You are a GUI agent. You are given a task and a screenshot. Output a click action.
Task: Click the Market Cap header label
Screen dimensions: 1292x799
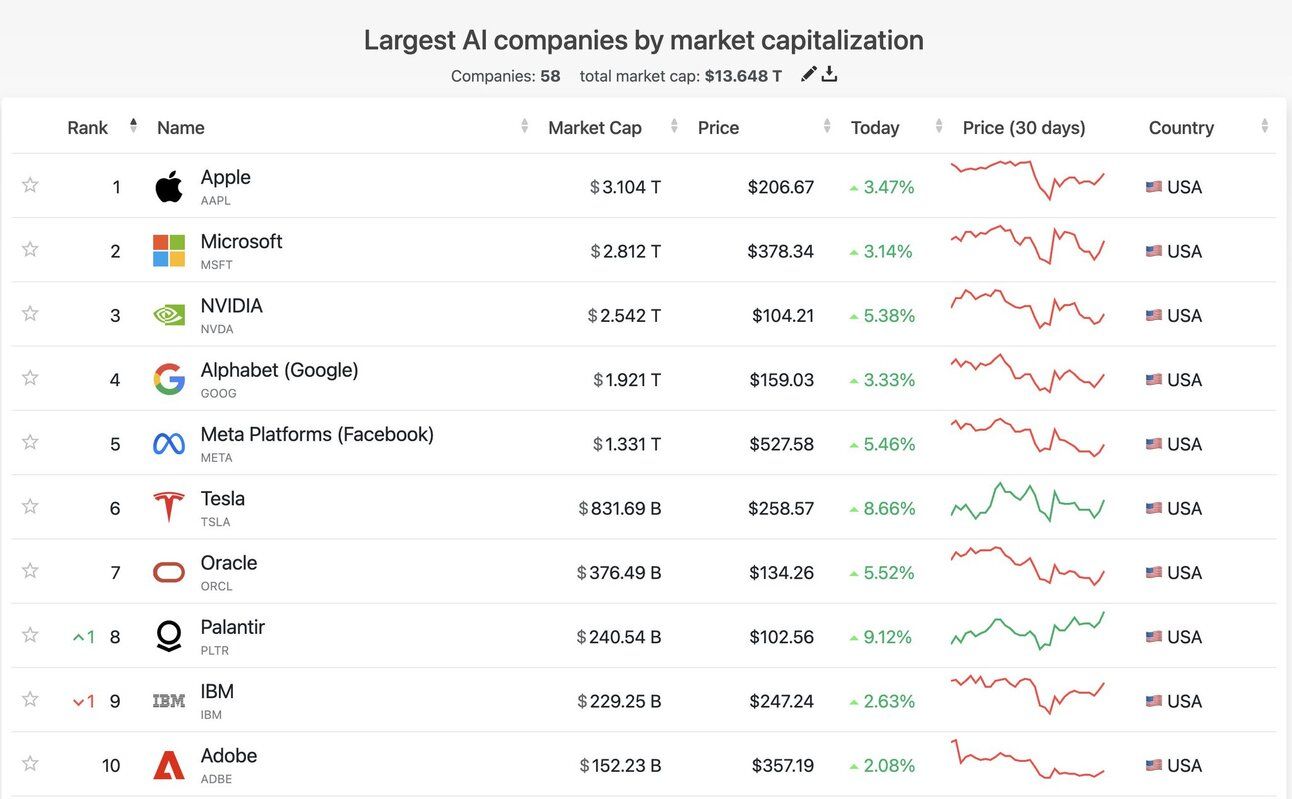coord(595,128)
